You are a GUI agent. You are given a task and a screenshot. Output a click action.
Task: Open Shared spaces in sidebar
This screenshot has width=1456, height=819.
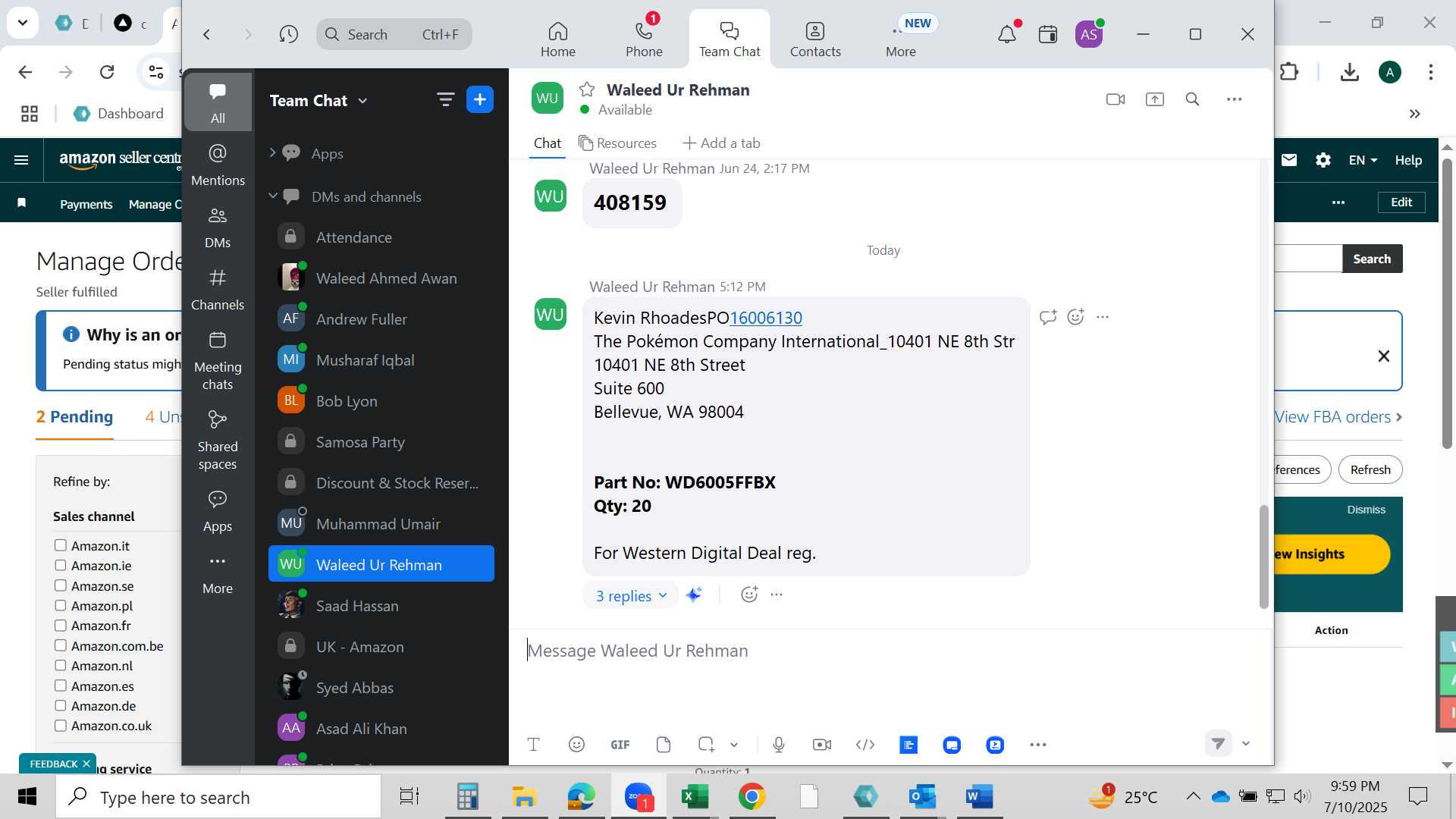point(218,441)
